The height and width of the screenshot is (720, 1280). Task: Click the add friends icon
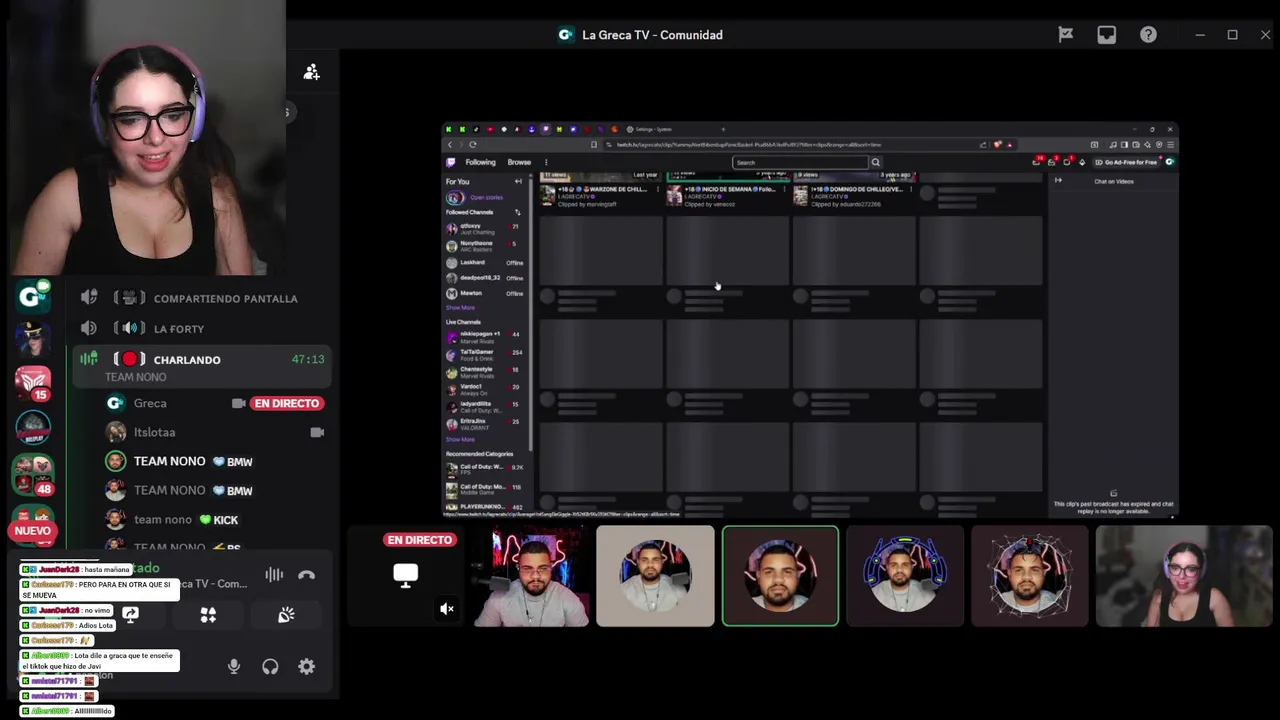pos(311,72)
